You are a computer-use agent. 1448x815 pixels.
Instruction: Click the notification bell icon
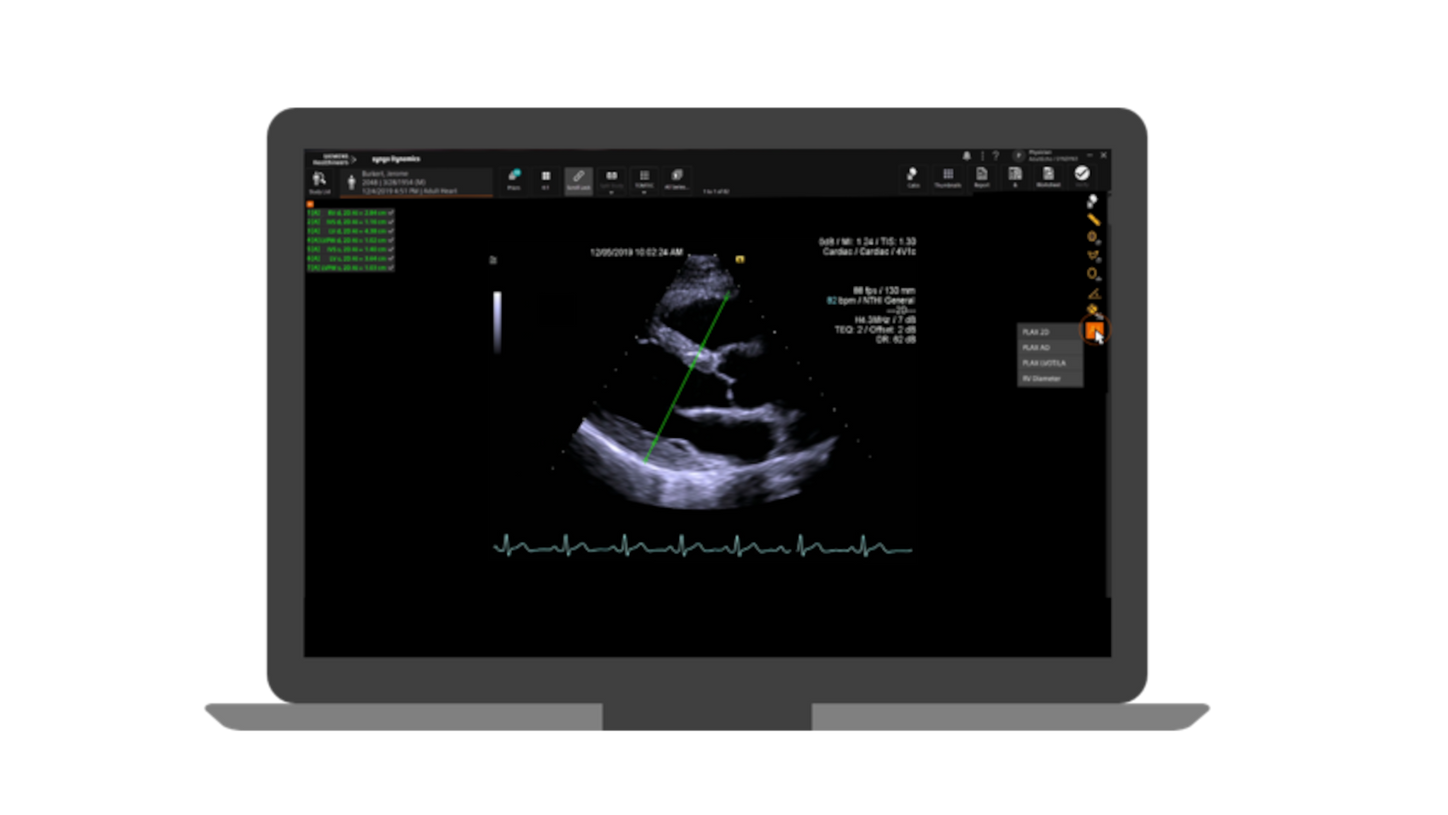tap(967, 156)
